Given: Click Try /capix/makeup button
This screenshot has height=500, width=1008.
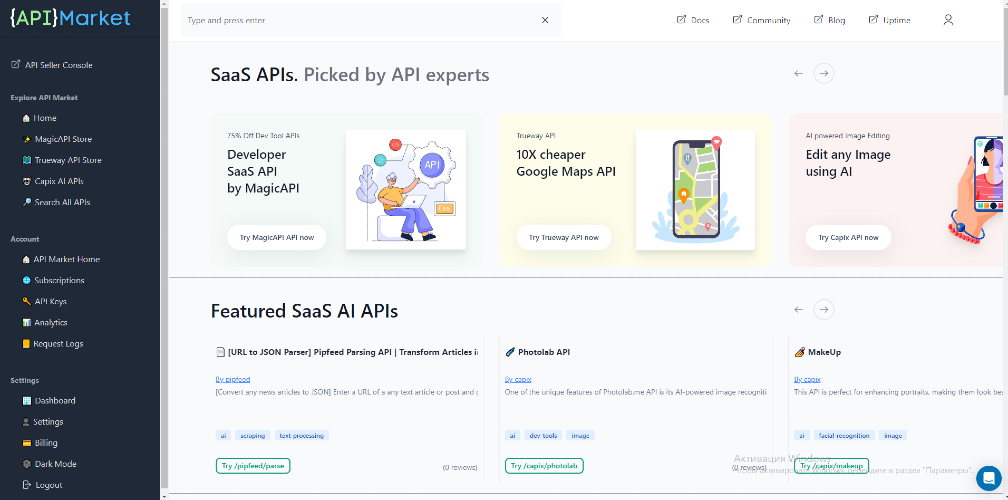Looking at the screenshot, I should tap(831, 466).
